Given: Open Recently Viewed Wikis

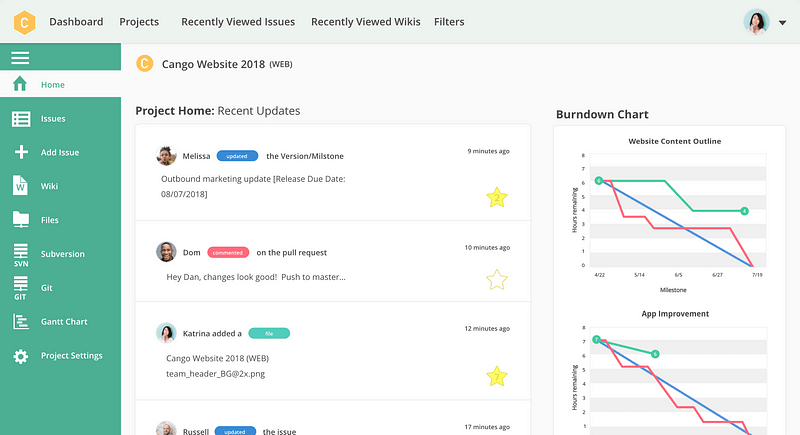Looking at the screenshot, I should pyautogui.click(x=366, y=22).
